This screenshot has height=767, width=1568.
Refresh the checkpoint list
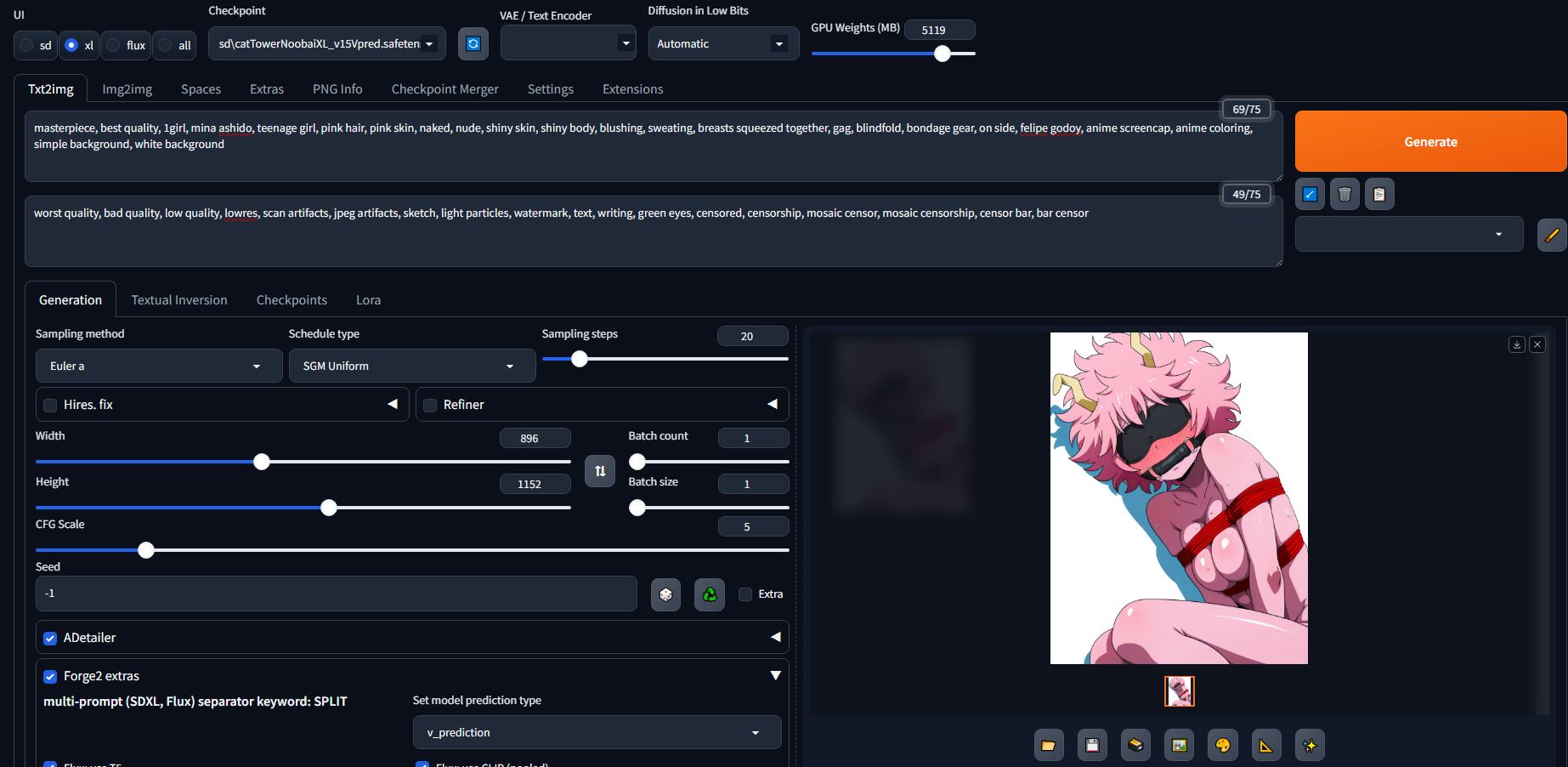[x=473, y=43]
